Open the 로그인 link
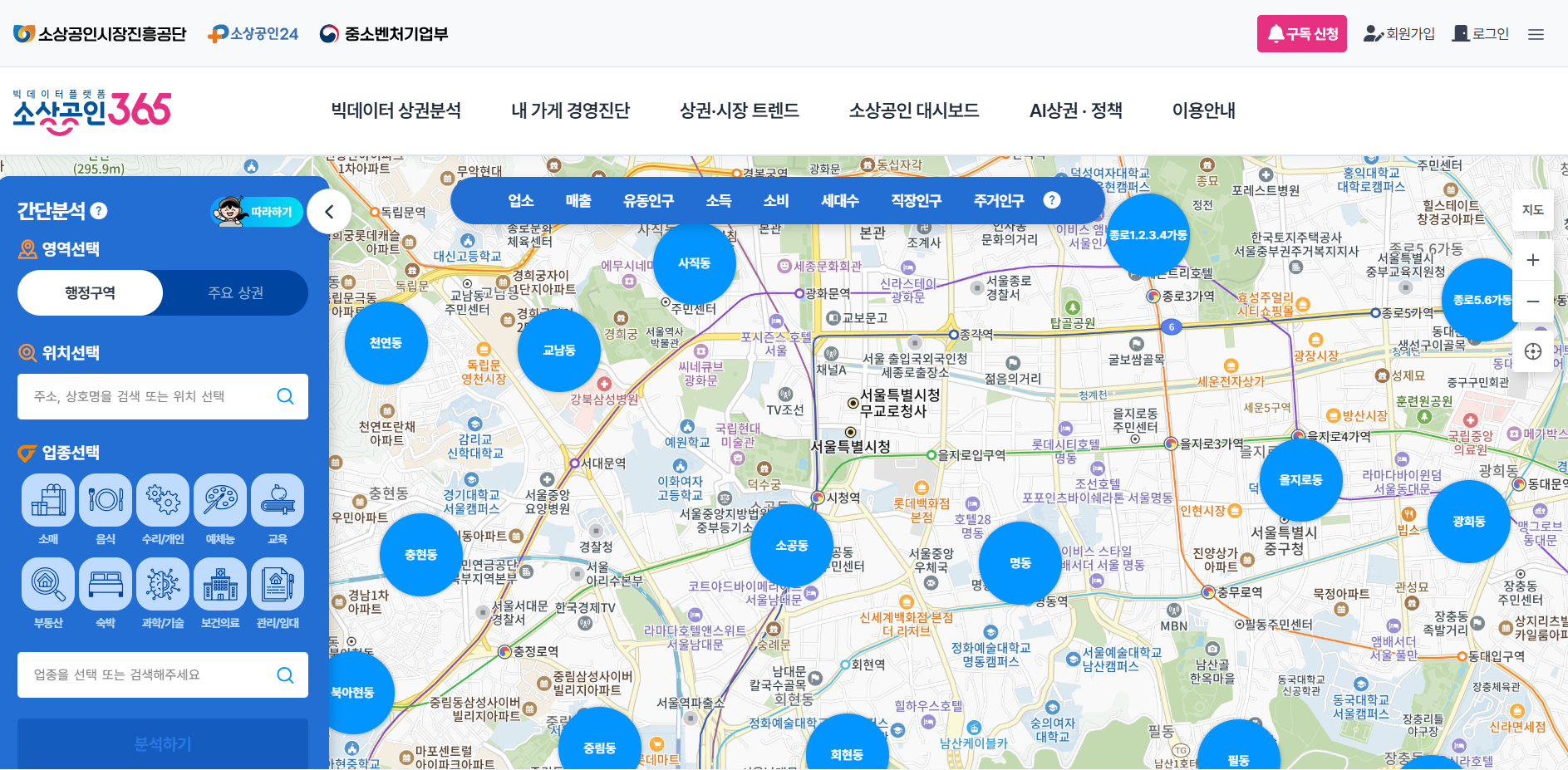The height and width of the screenshot is (770, 1568). pyautogui.click(x=1481, y=34)
